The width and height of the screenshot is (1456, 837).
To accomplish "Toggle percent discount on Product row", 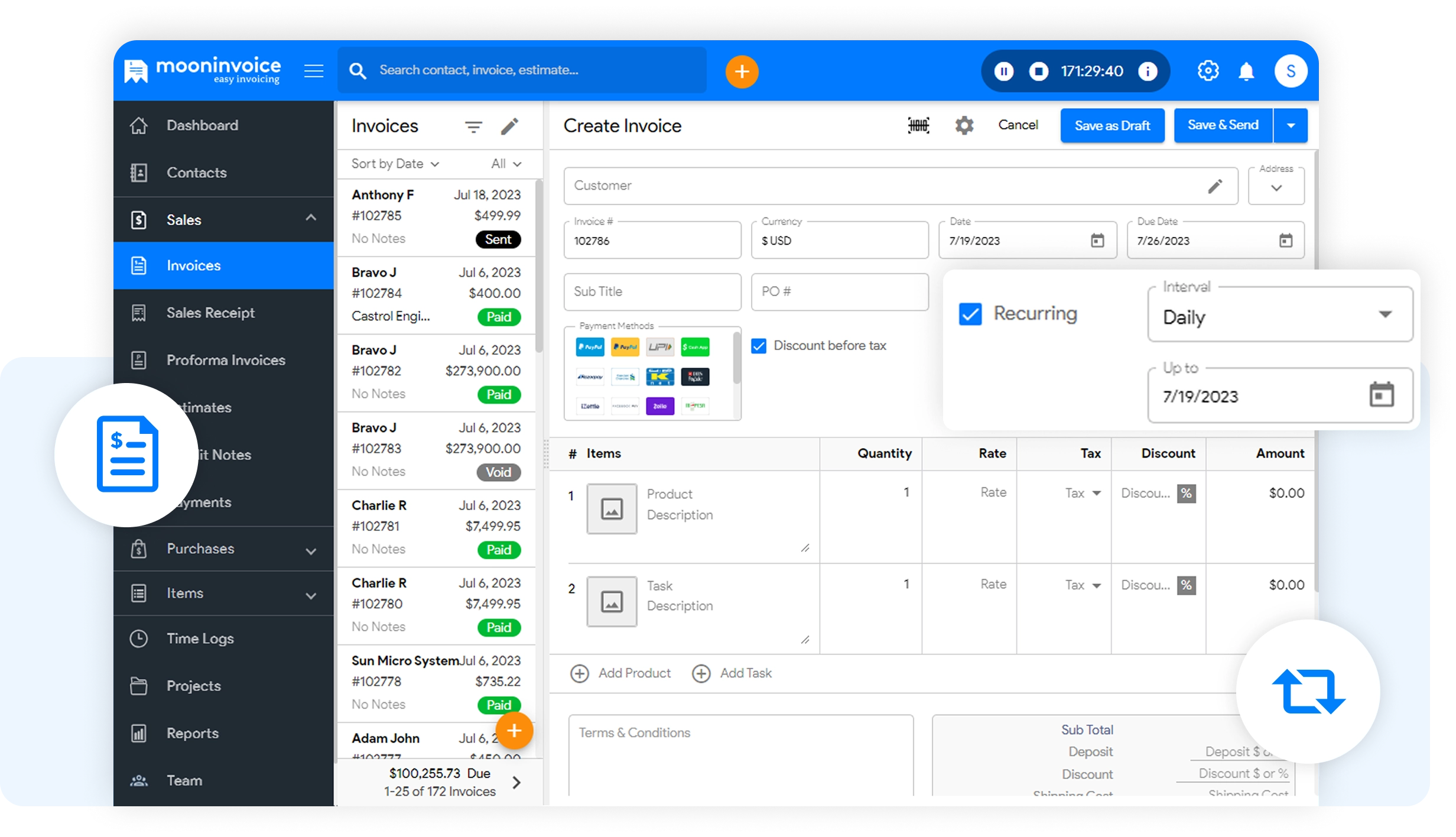I will click(x=1186, y=494).
